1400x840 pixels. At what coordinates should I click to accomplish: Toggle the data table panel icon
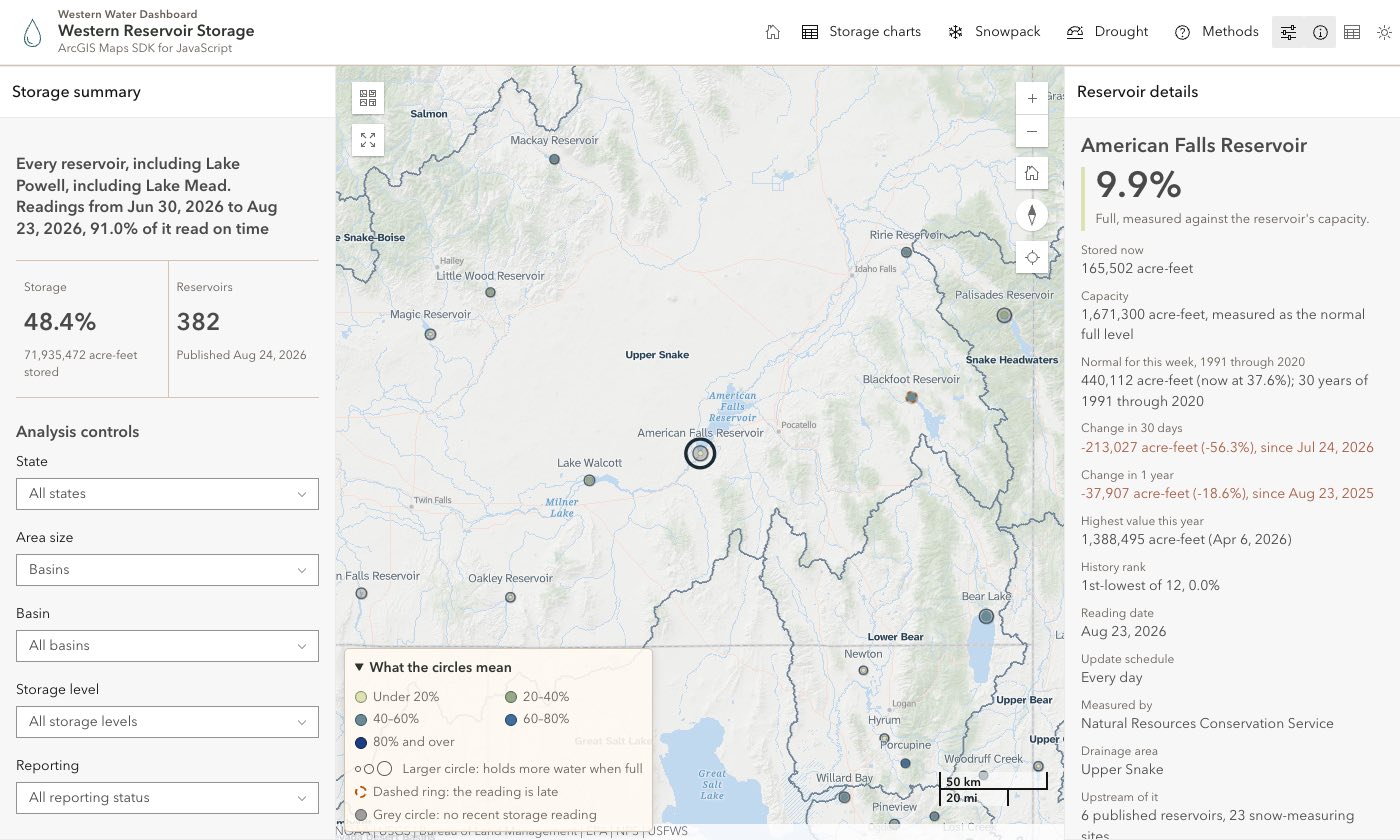point(1352,32)
